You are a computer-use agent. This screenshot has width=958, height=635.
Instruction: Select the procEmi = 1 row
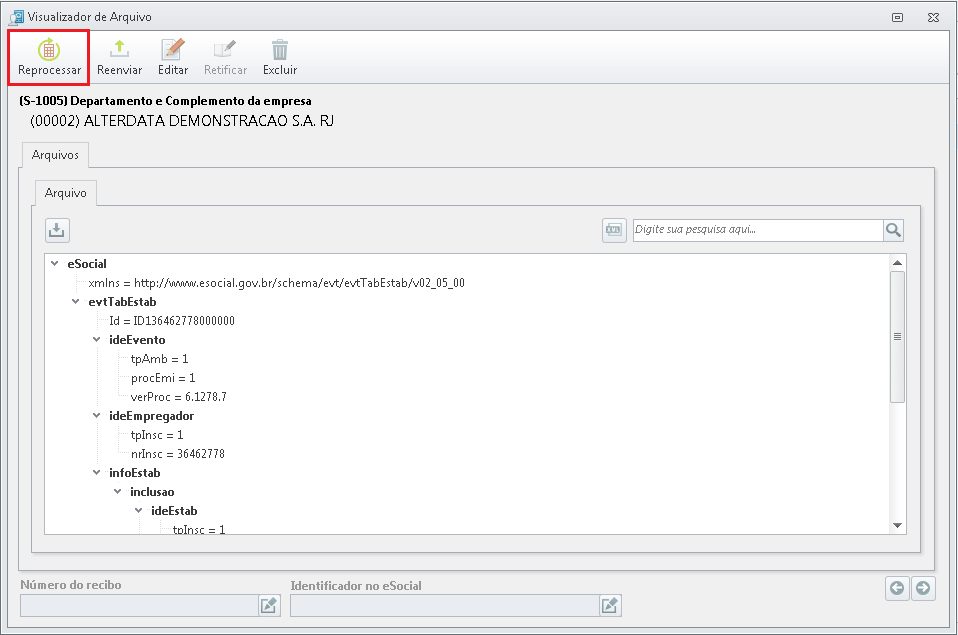[x=163, y=378]
